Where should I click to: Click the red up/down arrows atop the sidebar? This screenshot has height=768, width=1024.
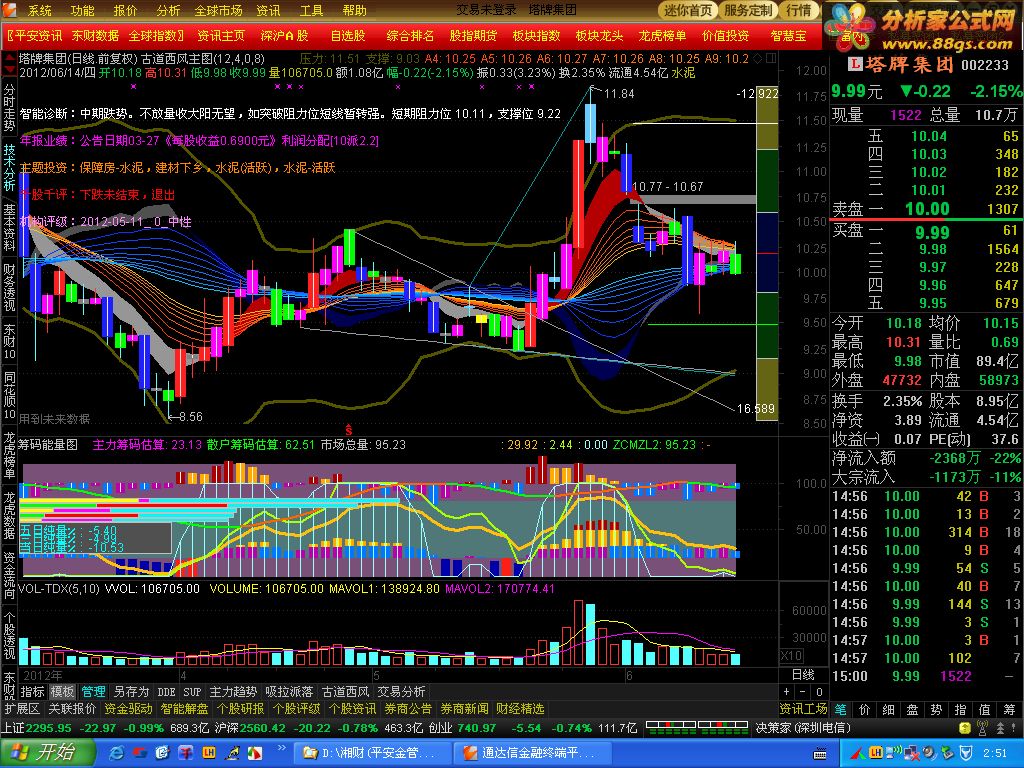(x=9, y=65)
